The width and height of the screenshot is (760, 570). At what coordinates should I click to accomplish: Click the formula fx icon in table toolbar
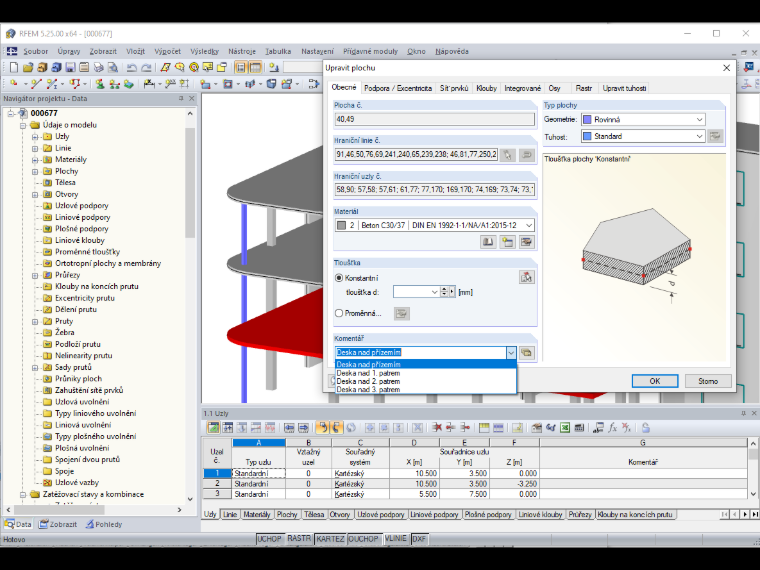(x=612, y=428)
